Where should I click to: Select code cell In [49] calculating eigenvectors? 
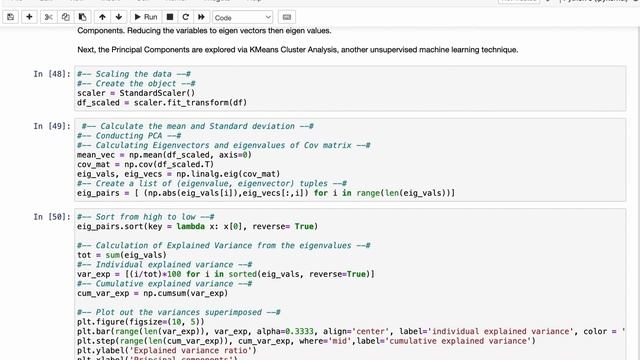[x=350, y=160]
